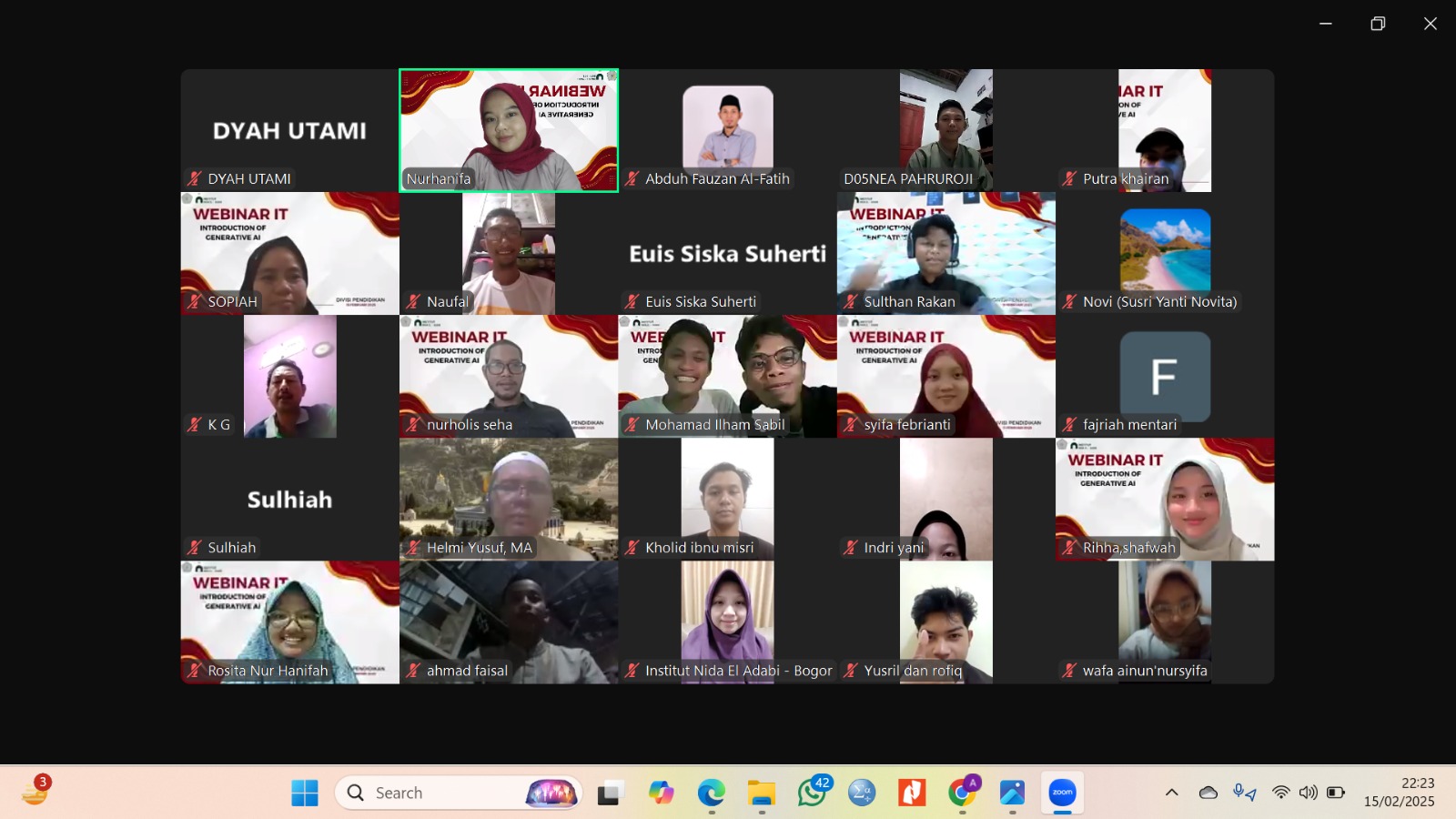Open the Copilot icon in the taskbar
The width and height of the screenshot is (1456, 819).
pyautogui.click(x=661, y=793)
